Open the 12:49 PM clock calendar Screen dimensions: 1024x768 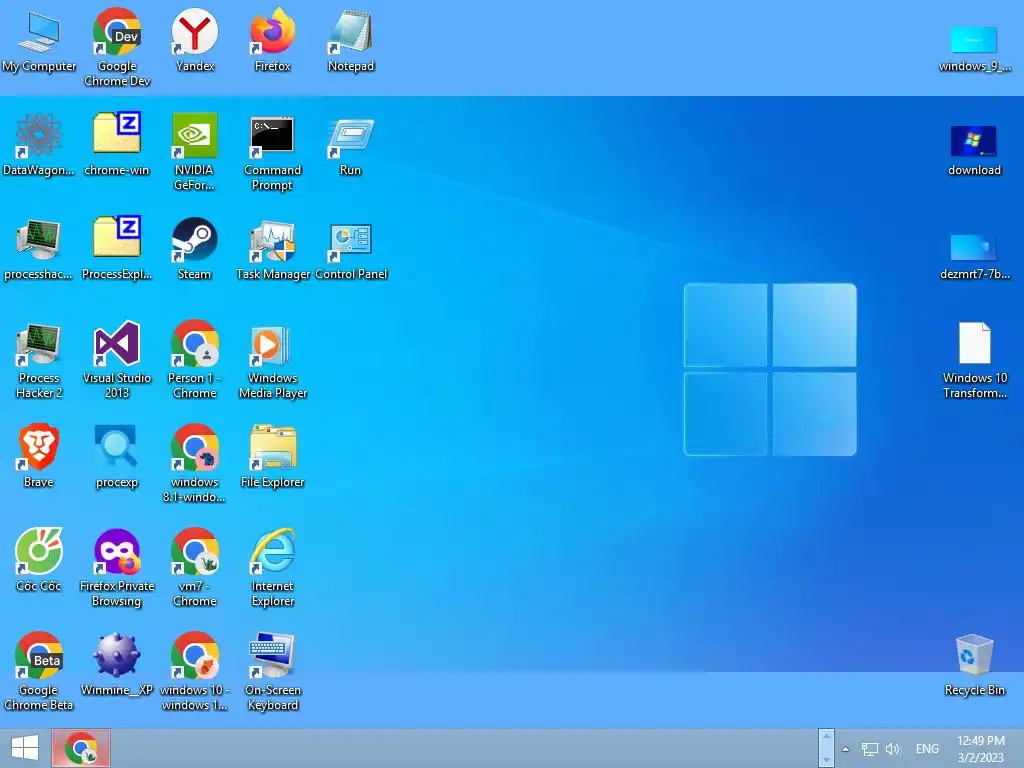pyautogui.click(x=980, y=749)
